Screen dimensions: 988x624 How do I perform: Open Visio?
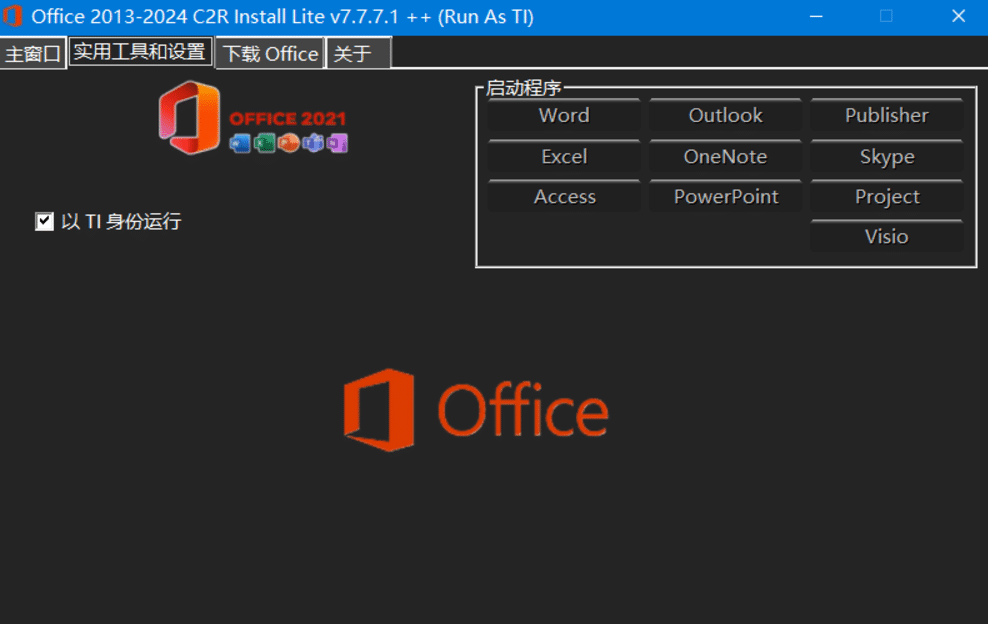coord(887,236)
